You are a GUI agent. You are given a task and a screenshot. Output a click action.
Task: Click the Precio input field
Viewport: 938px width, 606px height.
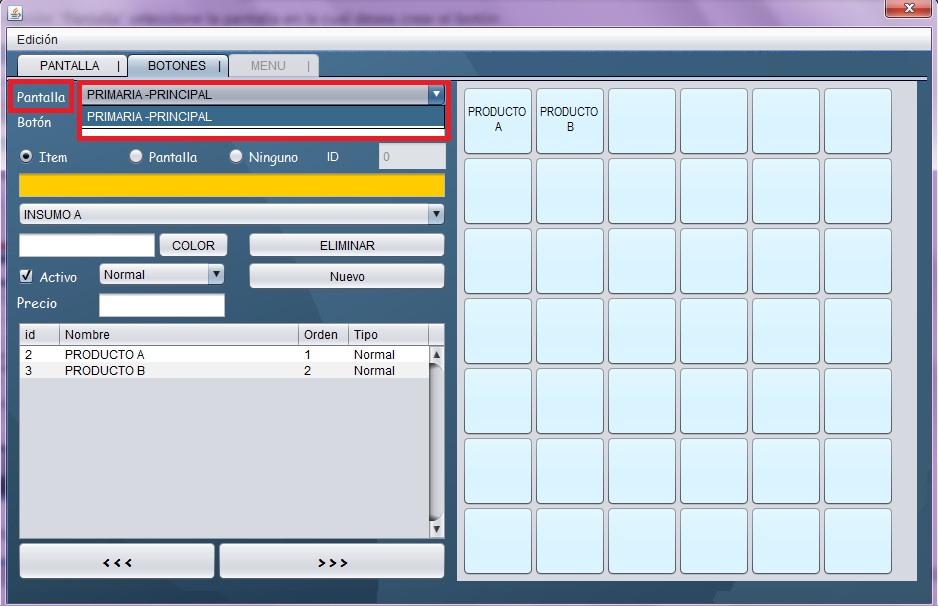161,305
